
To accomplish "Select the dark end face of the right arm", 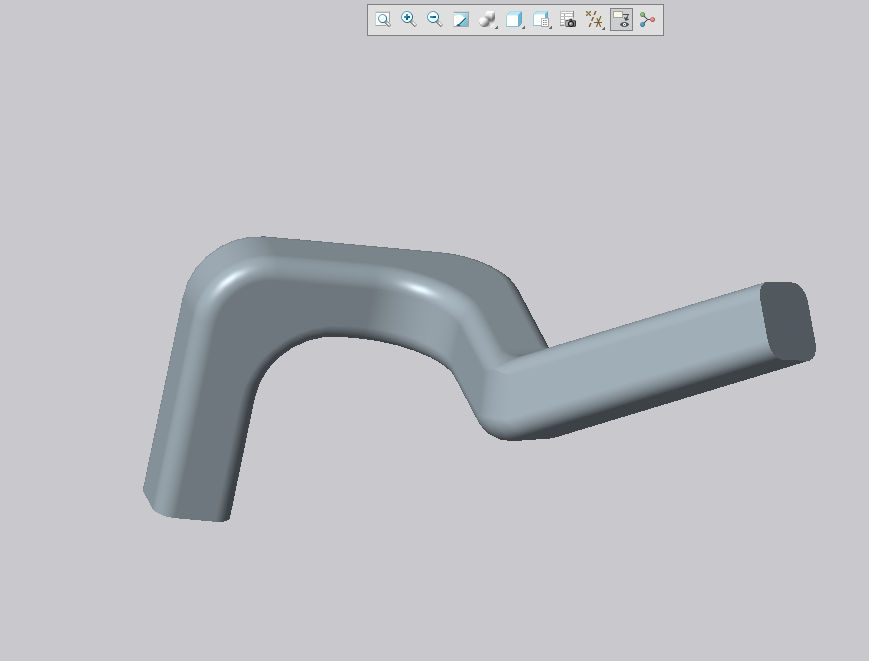I will [788, 322].
